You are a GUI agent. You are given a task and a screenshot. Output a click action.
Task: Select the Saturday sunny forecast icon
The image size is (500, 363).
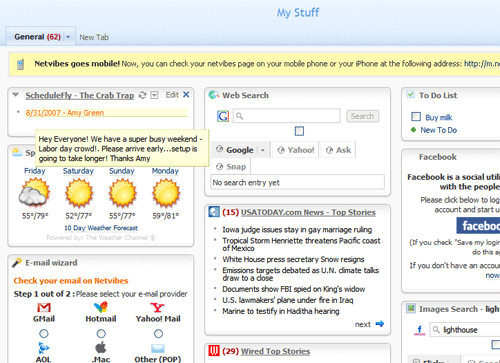(x=79, y=193)
